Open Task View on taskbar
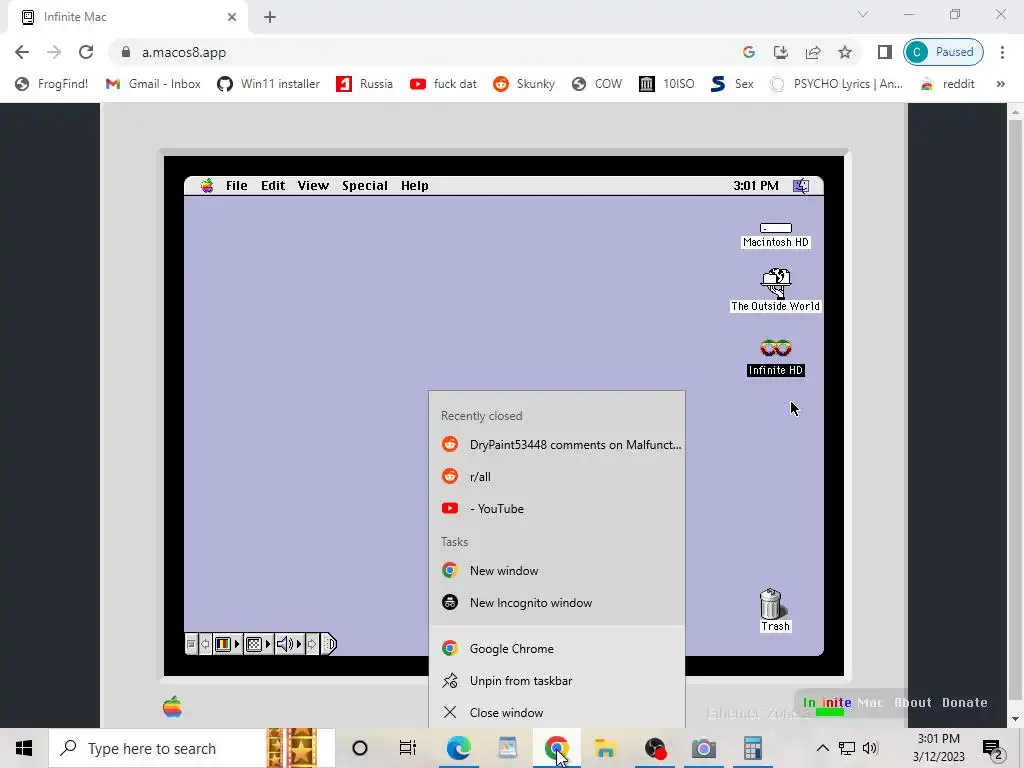This screenshot has width=1024, height=768. pyautogui.click(x=408, y=748)
